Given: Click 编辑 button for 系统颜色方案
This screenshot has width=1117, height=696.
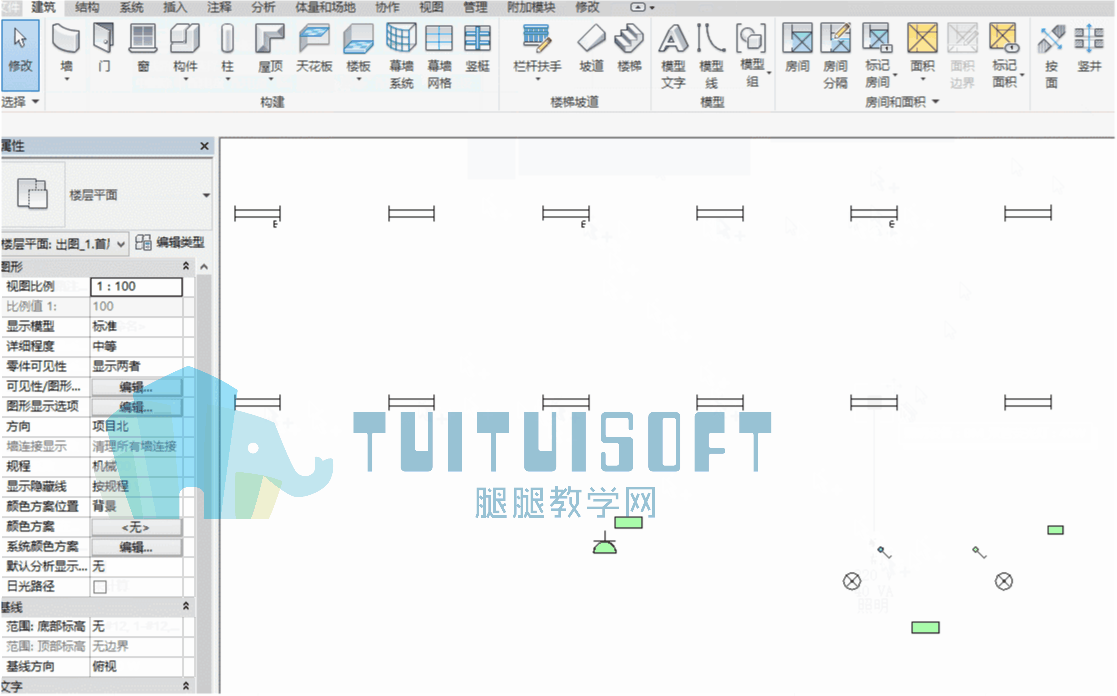Looking at the screenshot, I should [136, 548].
